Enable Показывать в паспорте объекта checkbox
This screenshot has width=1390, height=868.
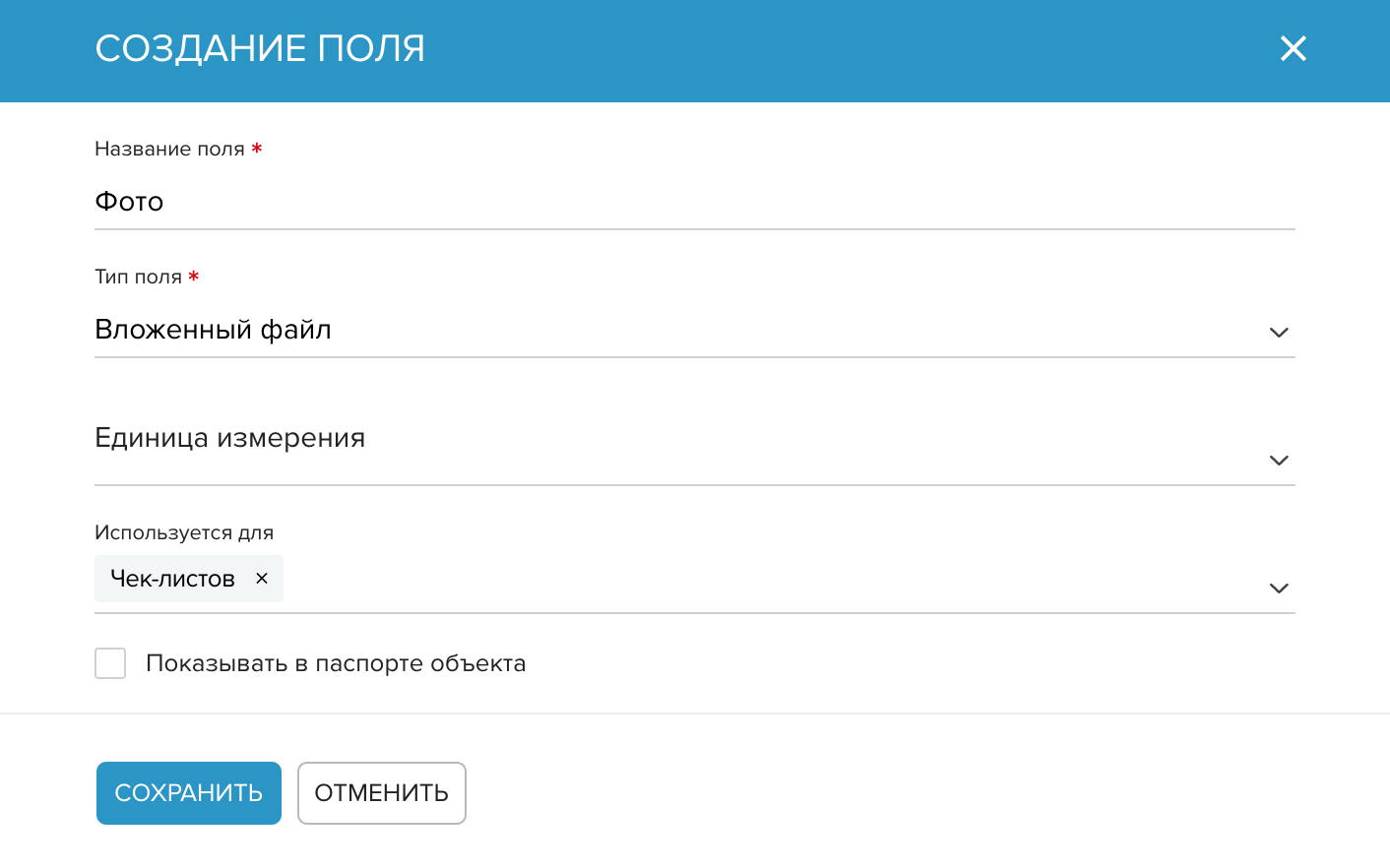pyautogui.click(x=110, y=663)
